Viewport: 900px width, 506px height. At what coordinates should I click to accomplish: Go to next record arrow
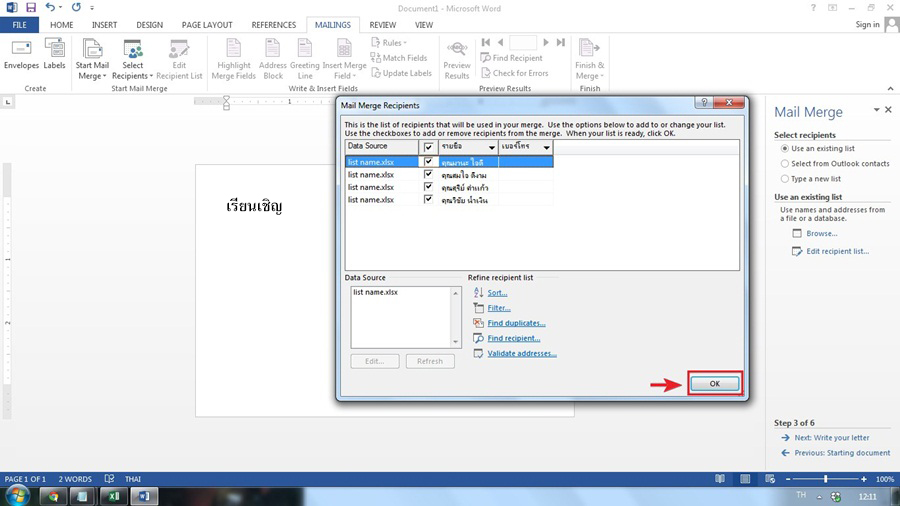point(546,42)
